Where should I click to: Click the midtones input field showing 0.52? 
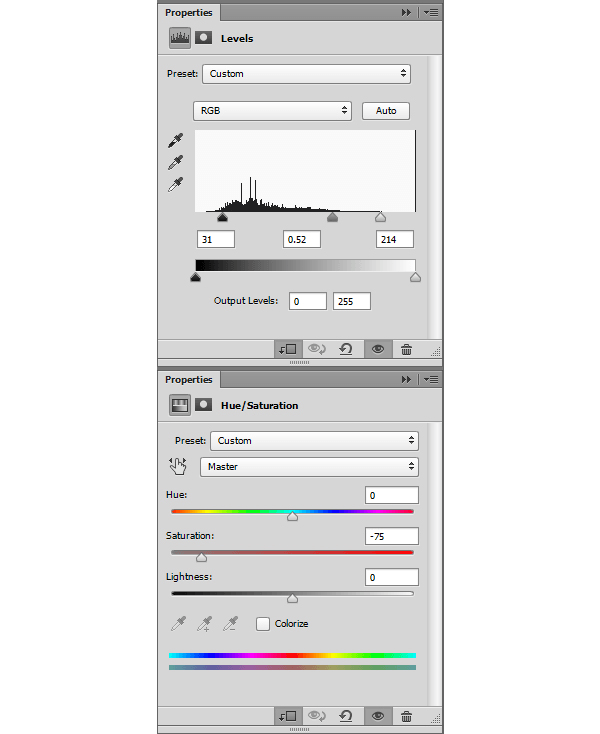[x=302, y=239]
